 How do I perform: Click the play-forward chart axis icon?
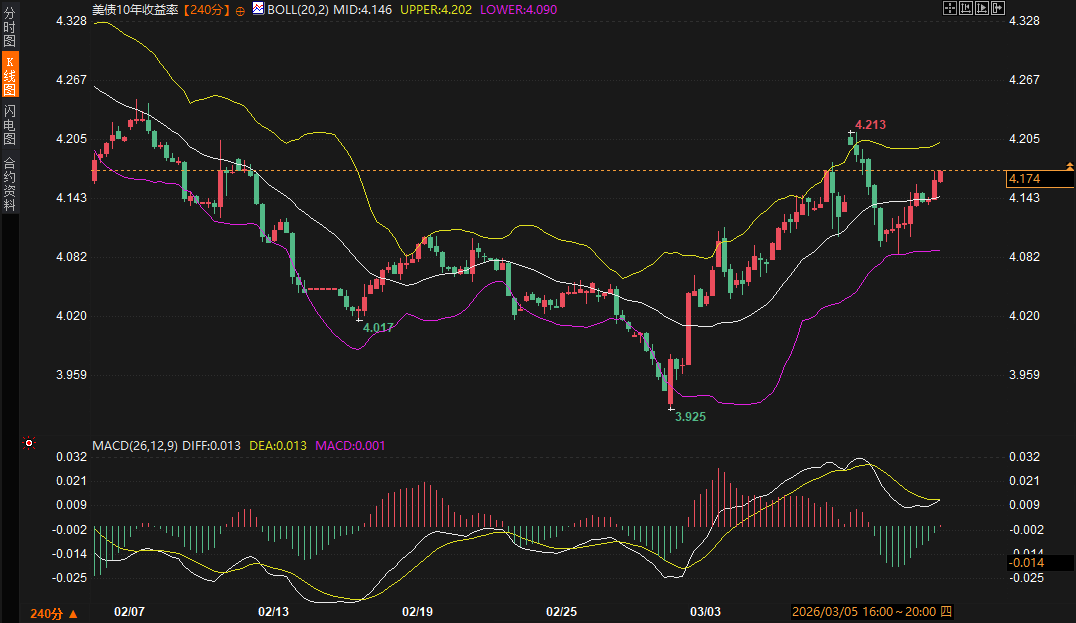click(x=982, y=8)
